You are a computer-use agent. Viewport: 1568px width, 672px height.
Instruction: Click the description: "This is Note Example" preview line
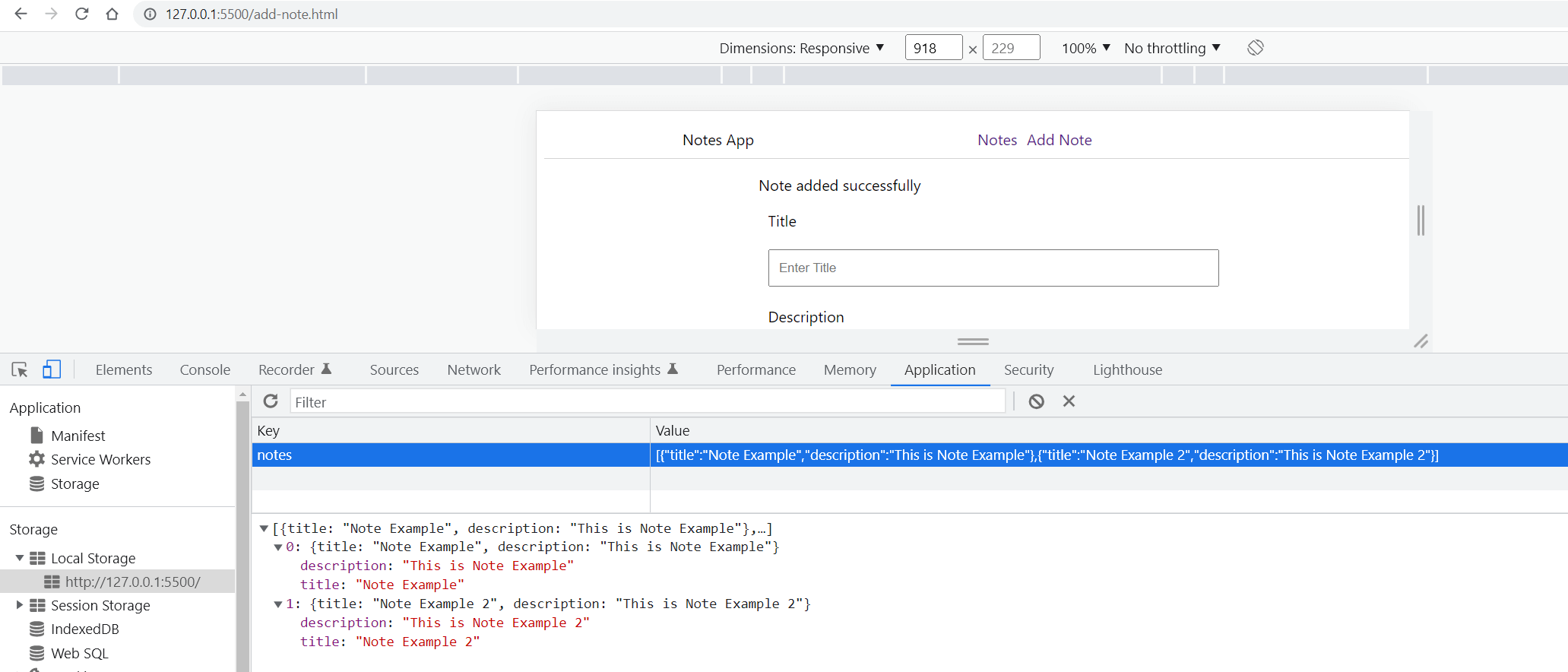[437, 566]
